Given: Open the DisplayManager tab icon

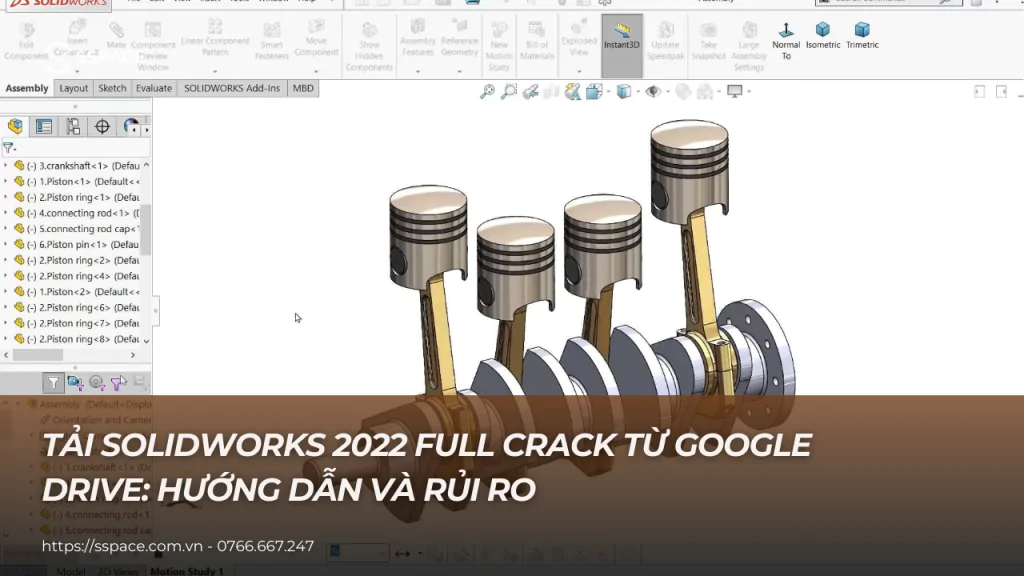Looking at the screenshot, I should [131, 126].
